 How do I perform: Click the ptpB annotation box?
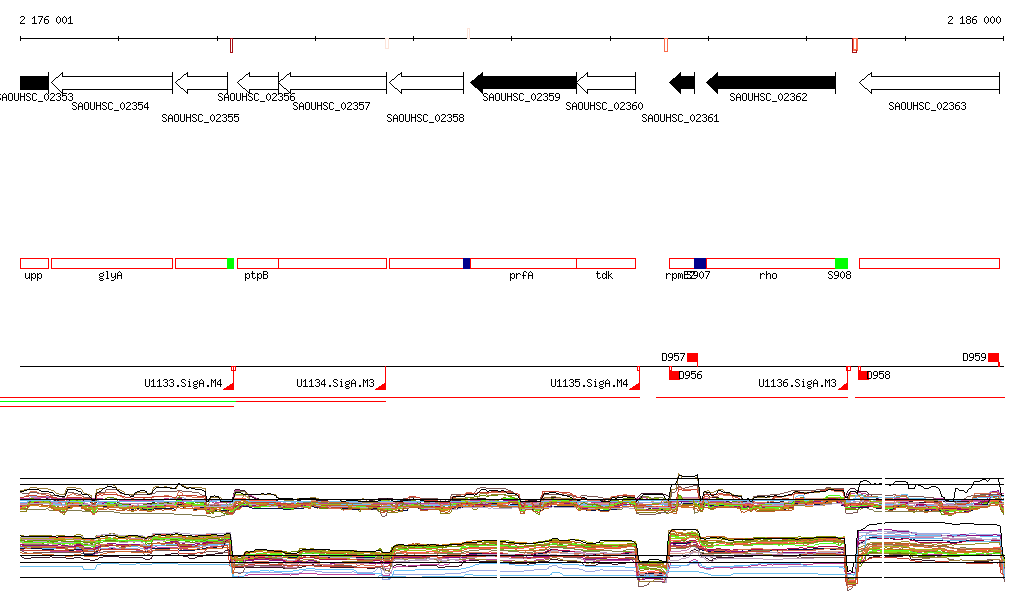tap(258, 264)
